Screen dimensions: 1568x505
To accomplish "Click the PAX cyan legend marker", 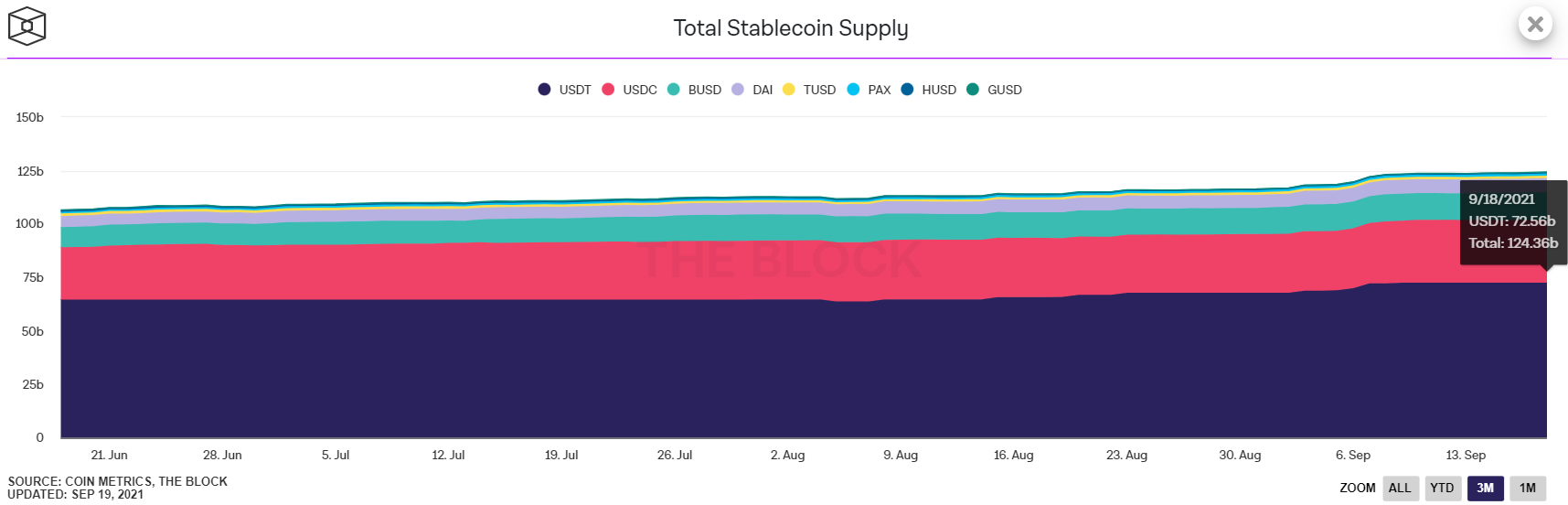I will tap(853, 90).
